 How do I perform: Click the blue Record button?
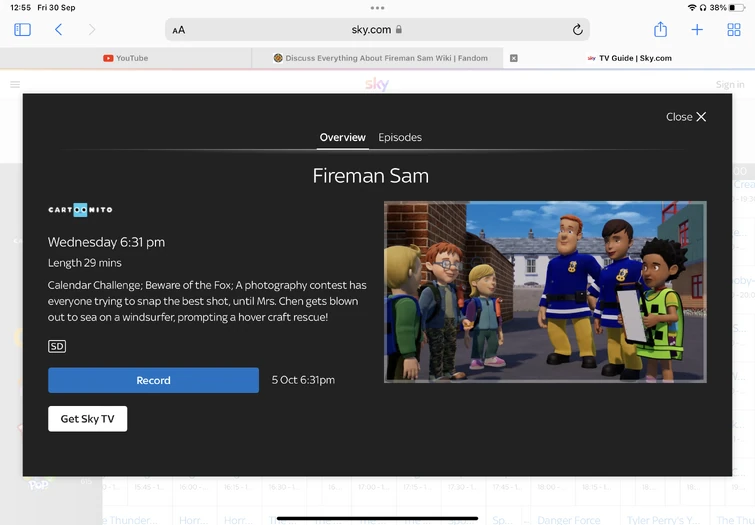point(153,380)
